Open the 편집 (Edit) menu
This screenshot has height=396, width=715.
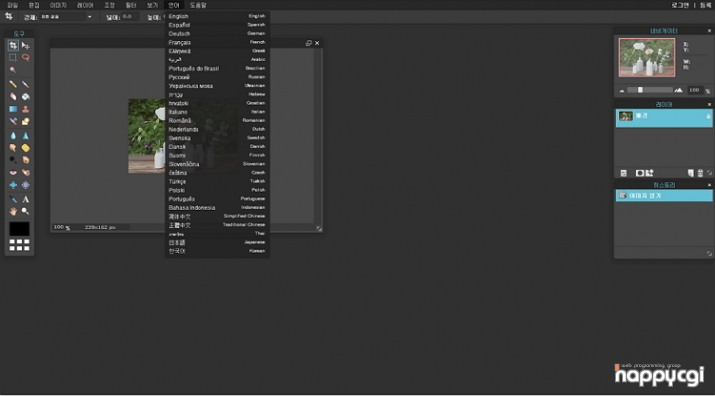pyautogui.click(x=34, y=5)
